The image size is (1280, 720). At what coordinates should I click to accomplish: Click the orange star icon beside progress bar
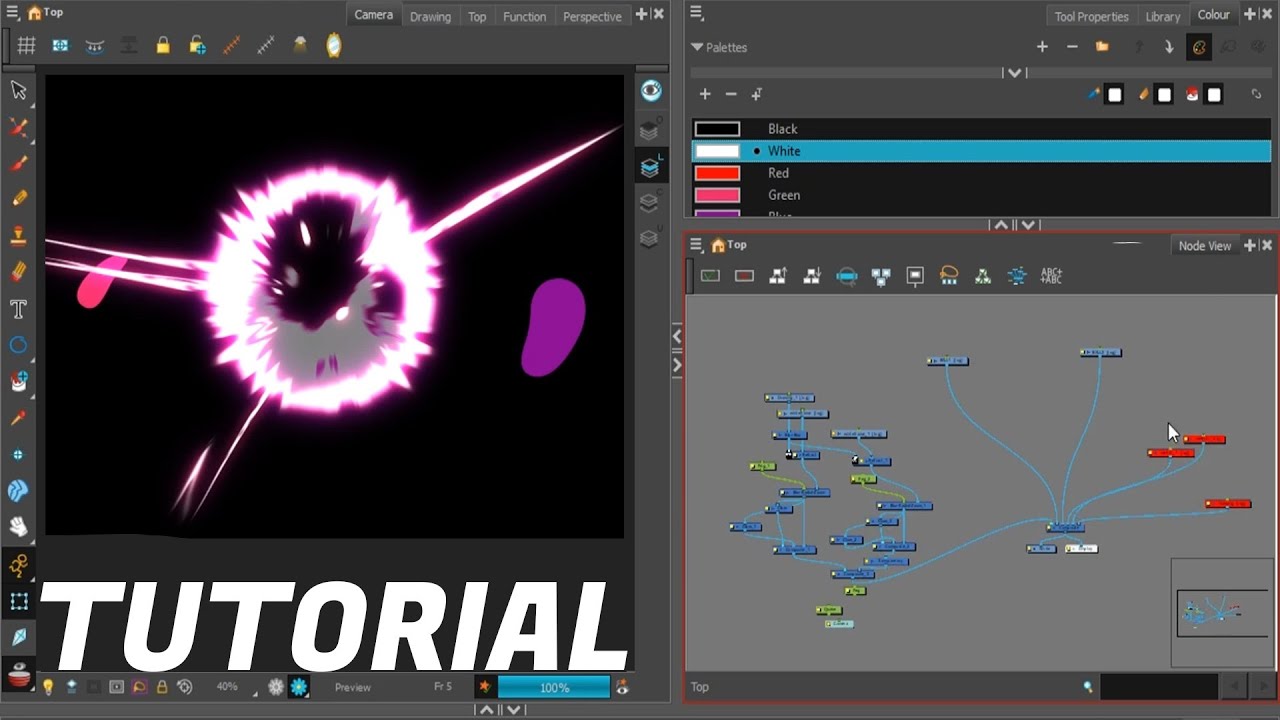tap(485, 687)
